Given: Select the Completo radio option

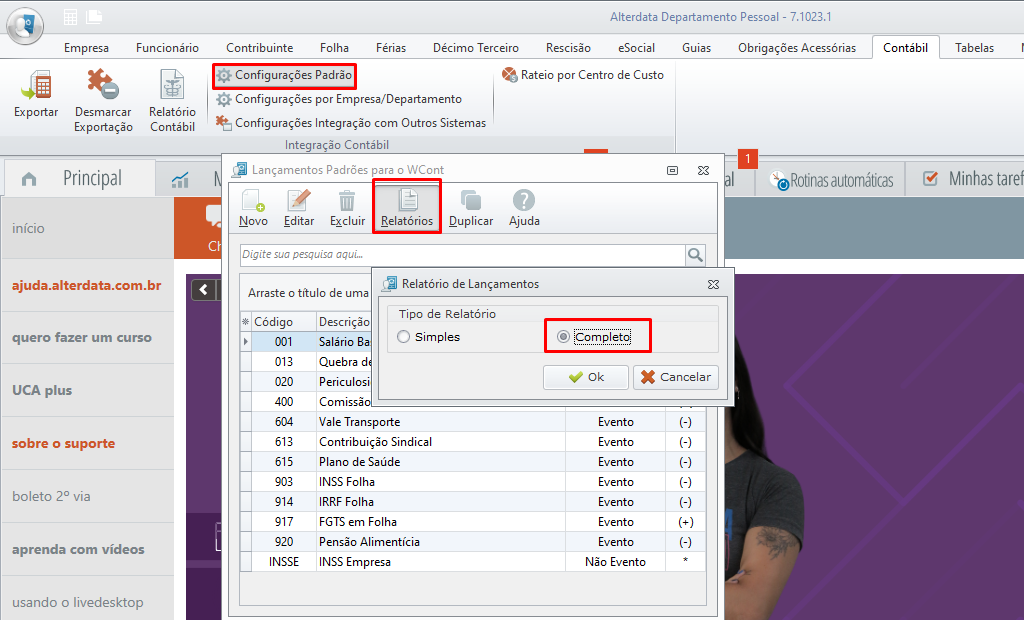Looking at the screenshot, I should (594, 337).
